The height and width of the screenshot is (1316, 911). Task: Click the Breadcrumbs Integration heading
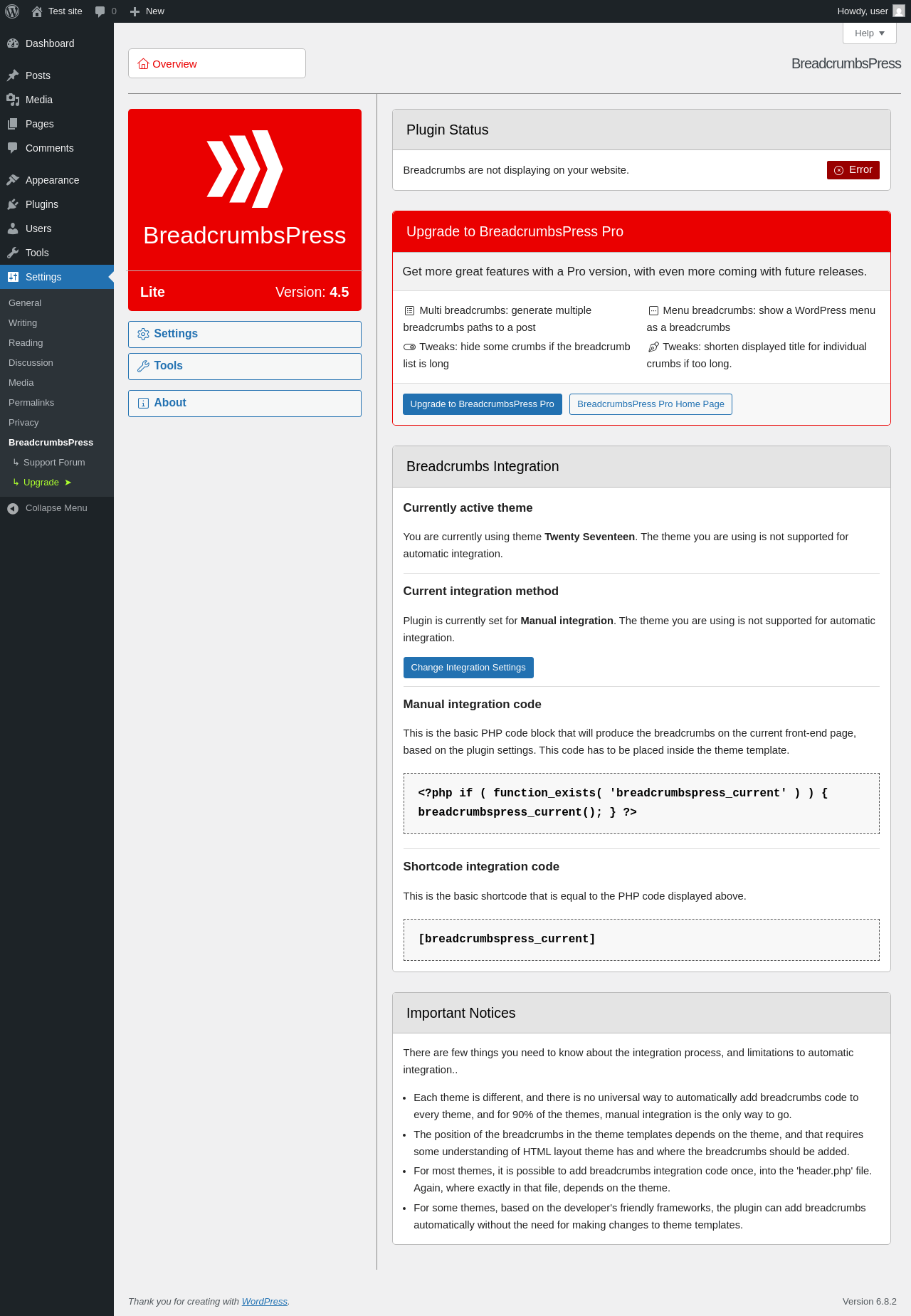483,467
